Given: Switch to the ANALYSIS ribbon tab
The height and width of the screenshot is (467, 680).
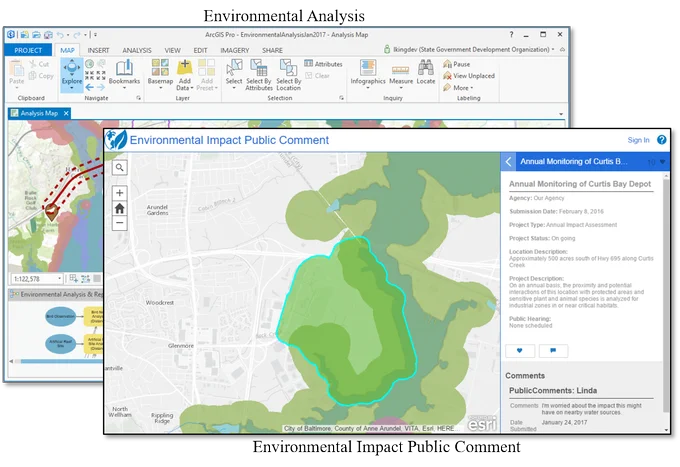Looking at the screenshot, I should (137, 50).
